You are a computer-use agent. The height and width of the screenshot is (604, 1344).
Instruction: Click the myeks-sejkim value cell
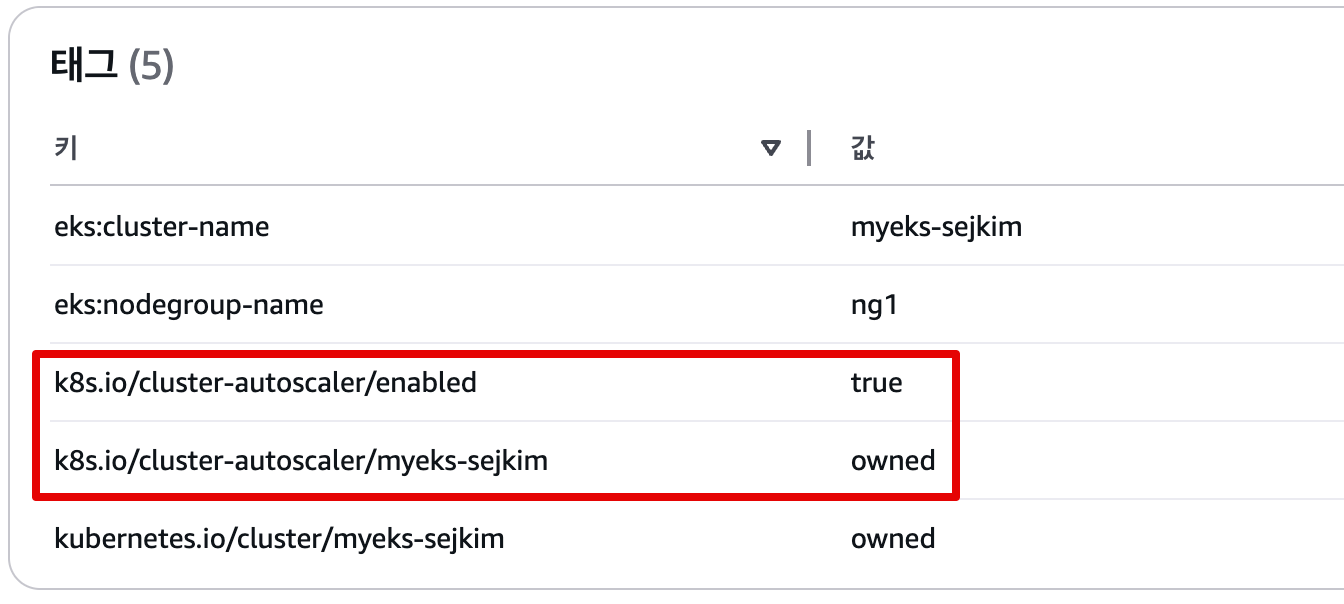point(936,227)
